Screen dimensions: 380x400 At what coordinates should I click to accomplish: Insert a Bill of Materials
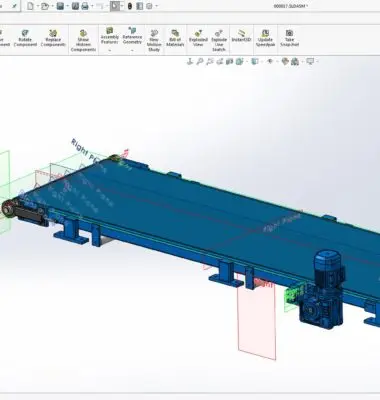(x=175, y=38)
